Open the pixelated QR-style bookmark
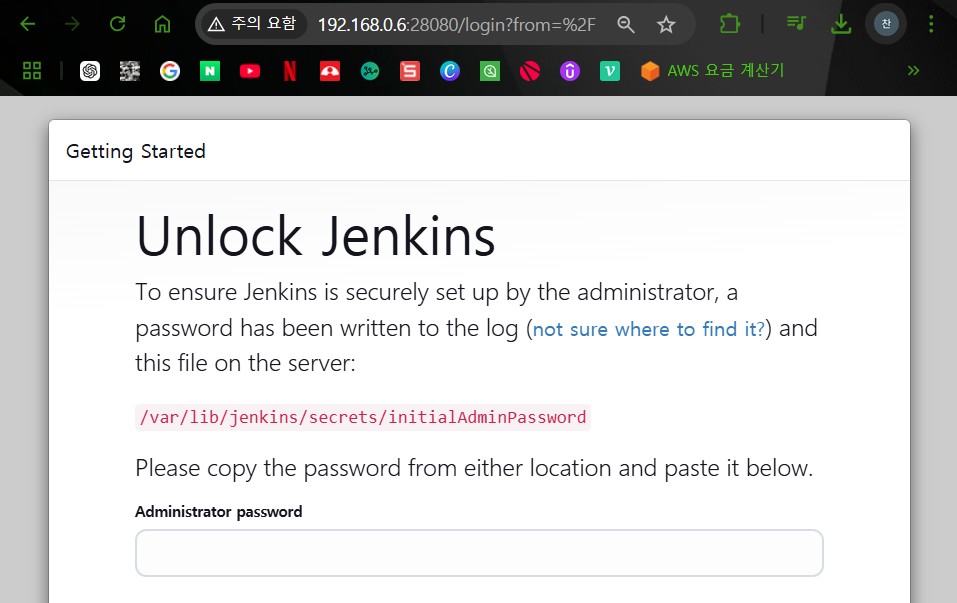 click(x=129, y=71)
